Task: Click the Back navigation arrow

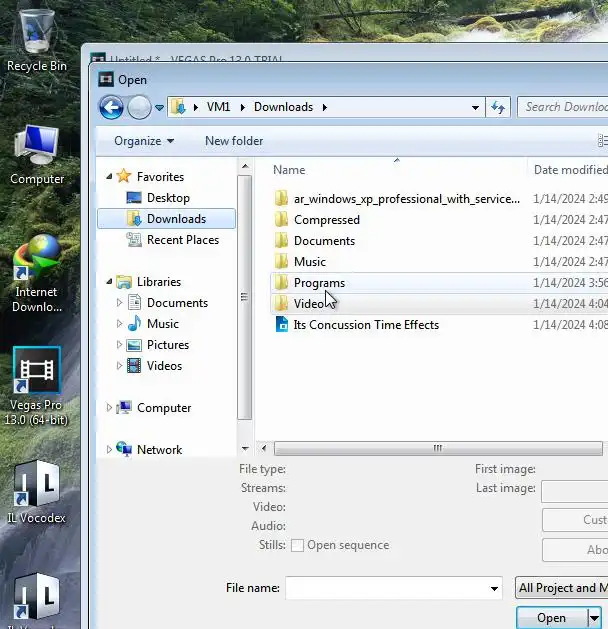Action: tap(111, 107)
